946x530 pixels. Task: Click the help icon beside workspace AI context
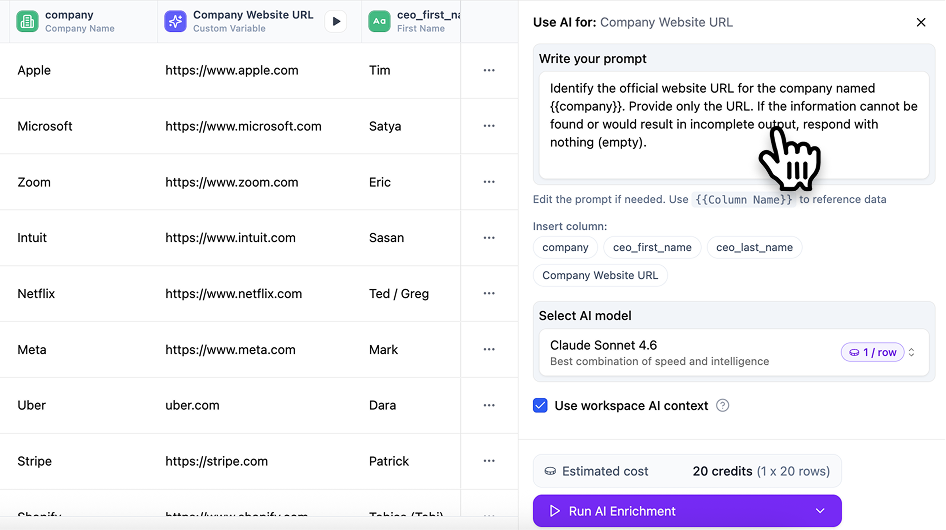(723, 405)
